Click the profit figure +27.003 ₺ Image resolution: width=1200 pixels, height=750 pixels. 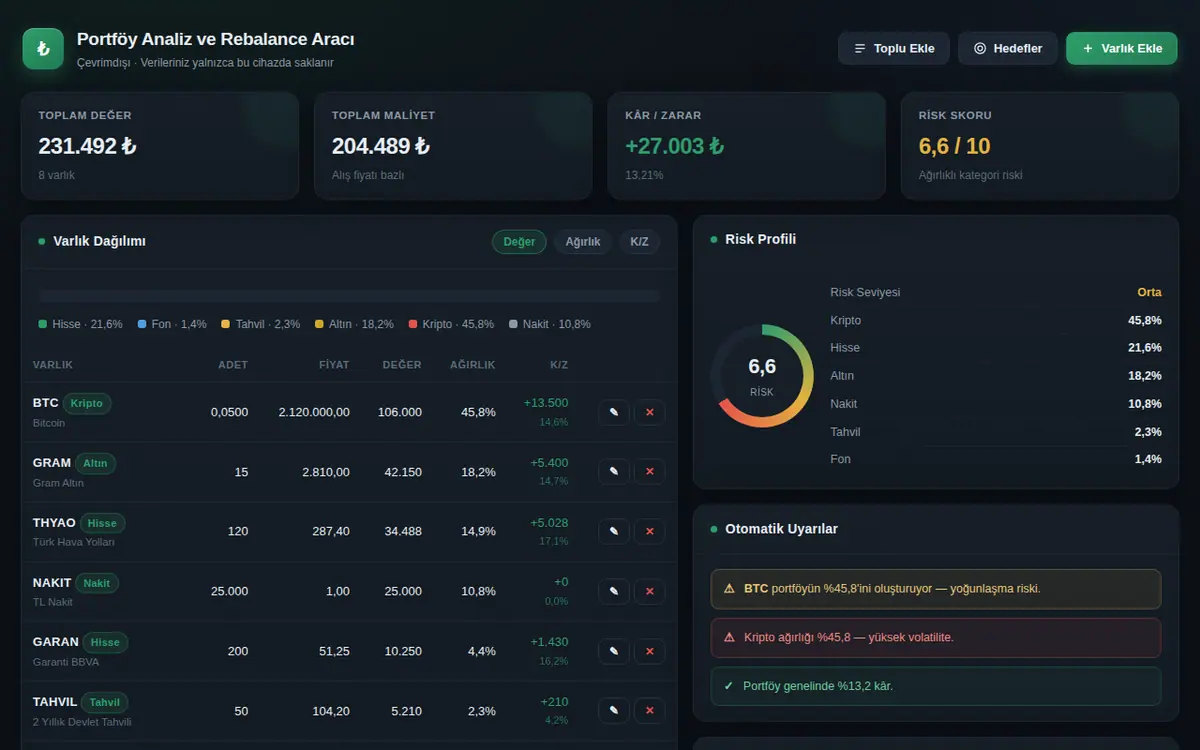(675, 146)
